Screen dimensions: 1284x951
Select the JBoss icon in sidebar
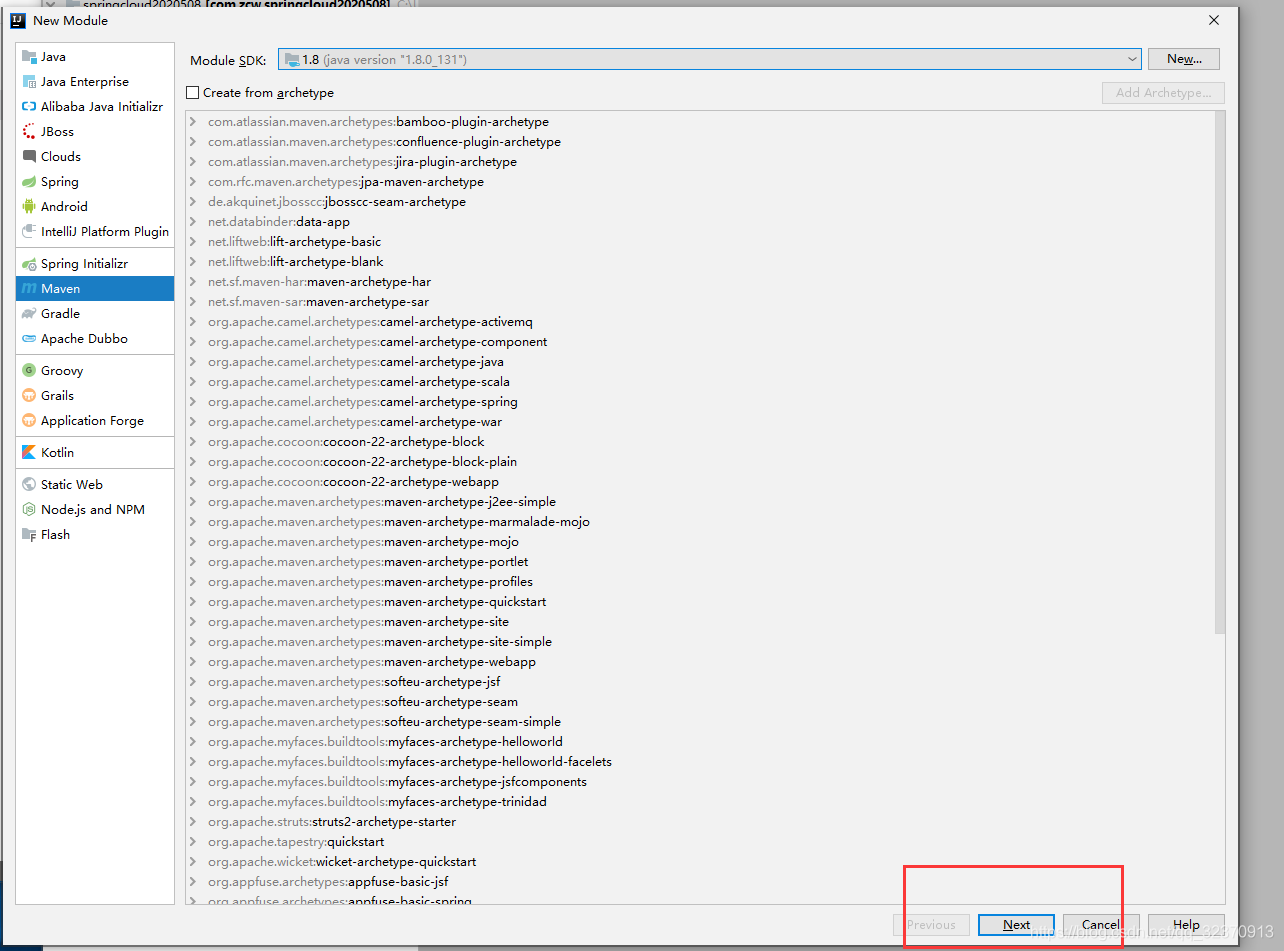(x=29, y=132)
